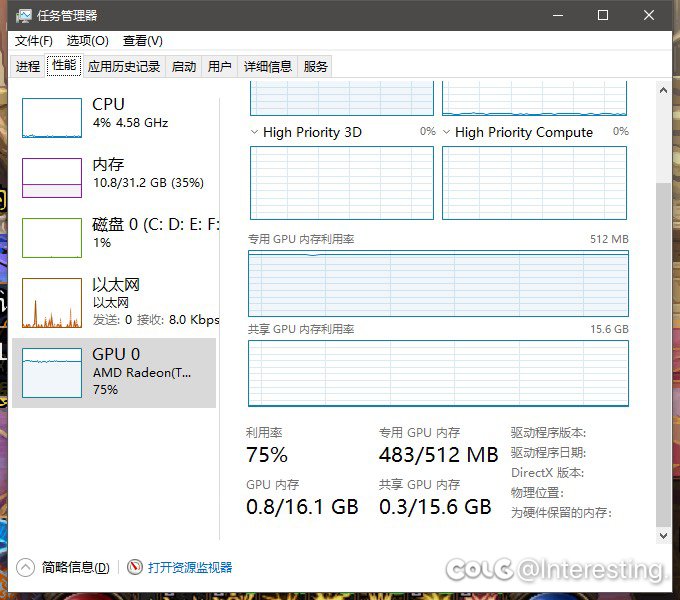Viewport: 680px width, 600px height.
Task: Open 打开资源监视器 link
Action: pyautogui.click(x=190, y=567)
